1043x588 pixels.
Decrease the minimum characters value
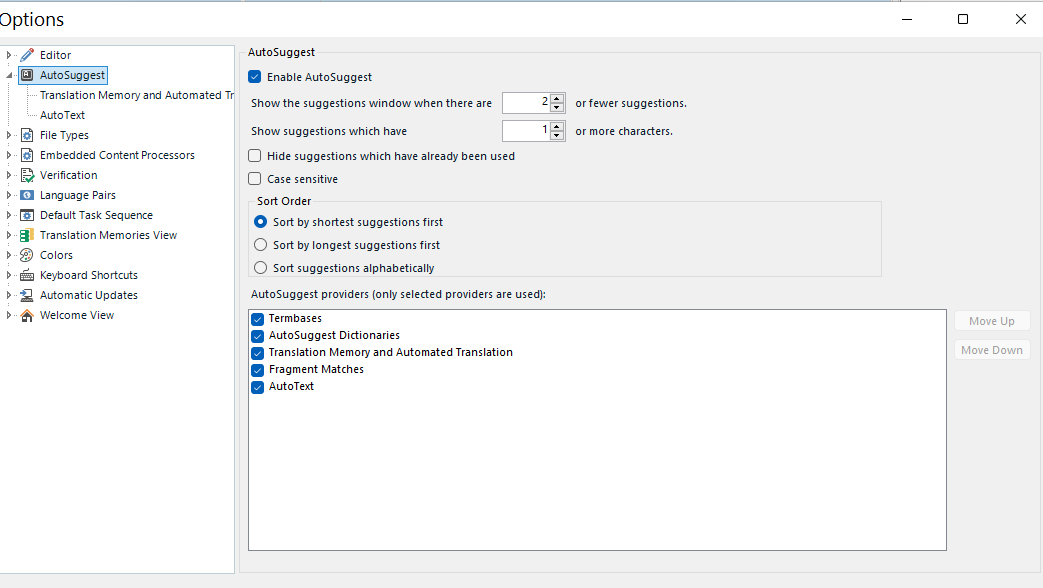pos(557,136)
